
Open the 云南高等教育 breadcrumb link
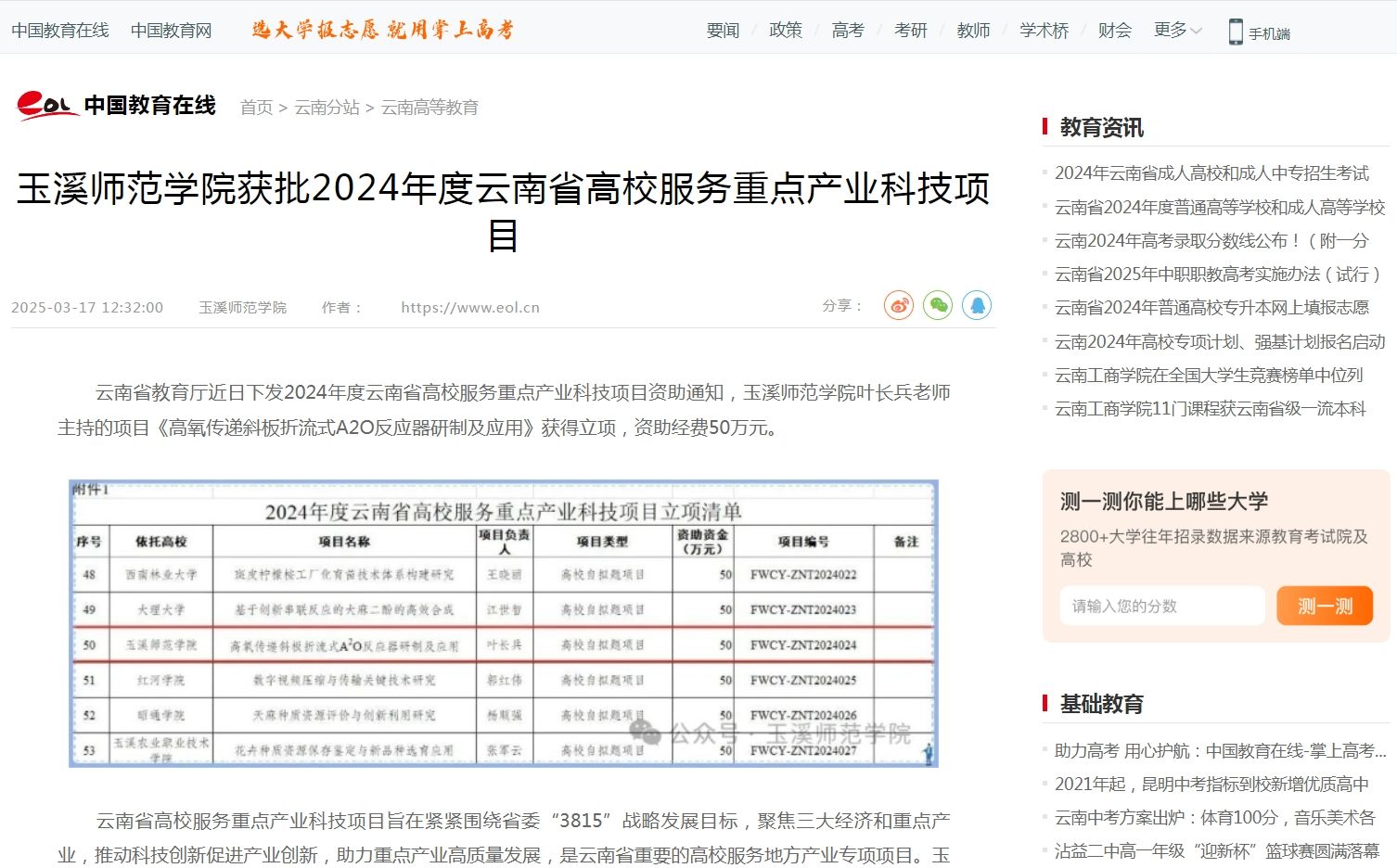pos(429,108)
